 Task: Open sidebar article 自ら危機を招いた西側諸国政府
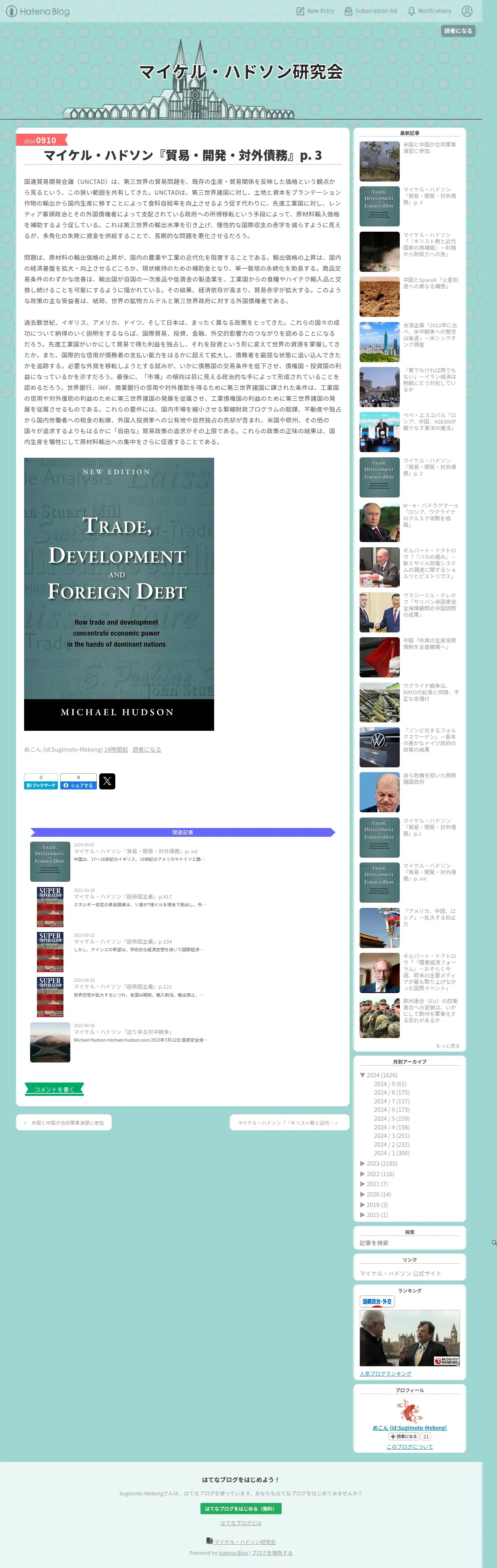coord(430,779)
